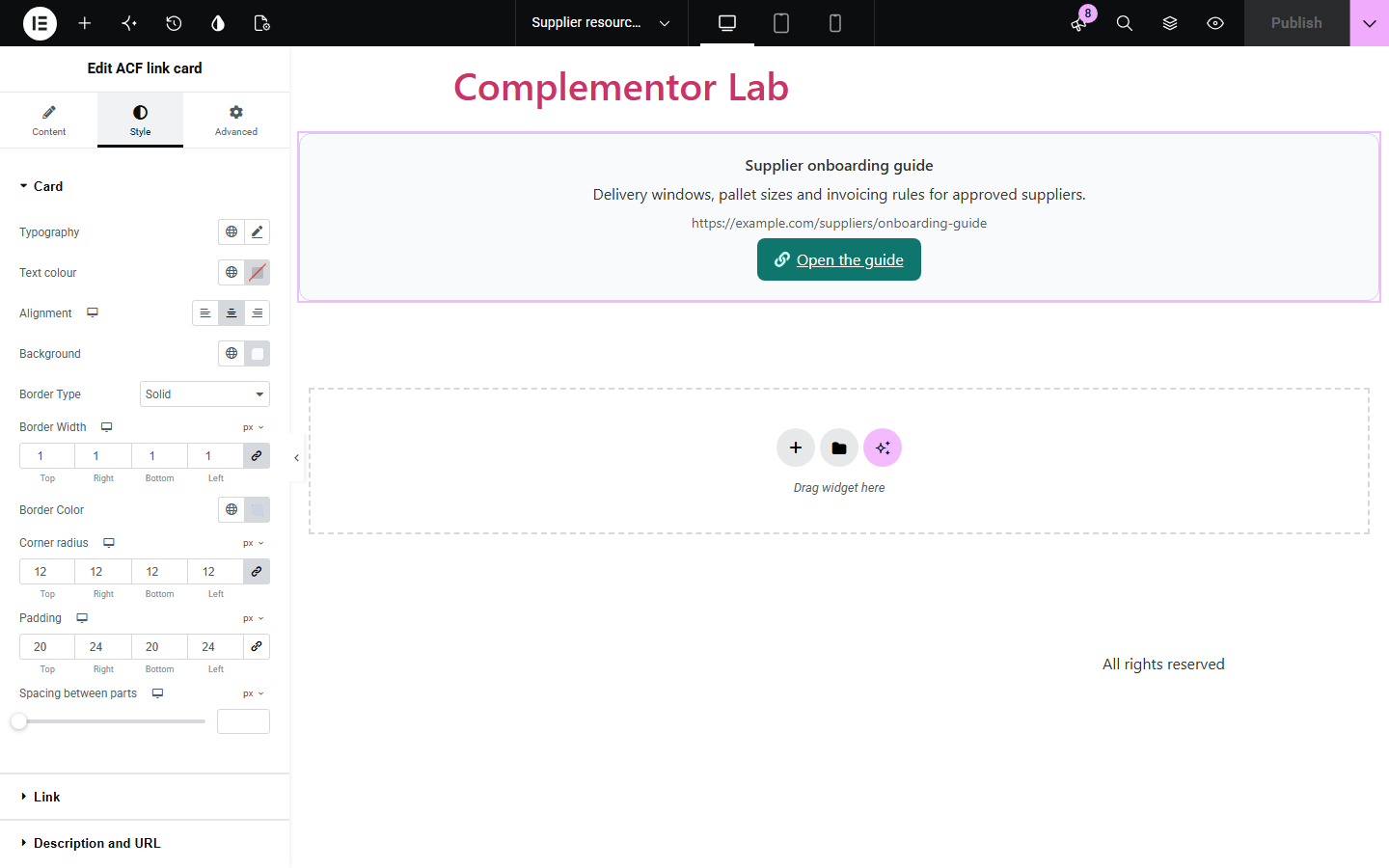Open the revision history icon
Image resolution: width=1389 pixels, height=868 pixels.
[x=174, y=23]
